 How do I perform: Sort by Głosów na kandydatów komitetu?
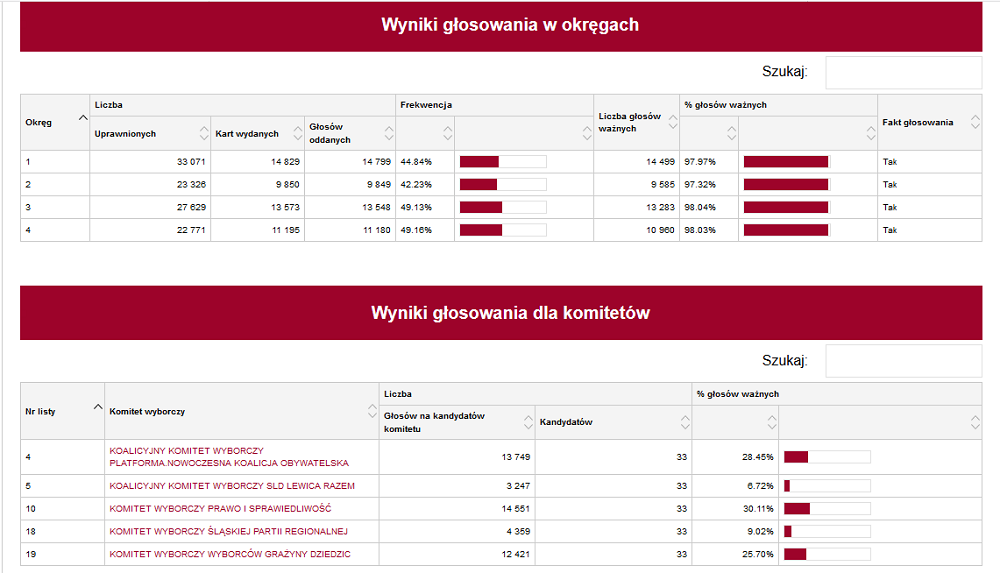456,422
